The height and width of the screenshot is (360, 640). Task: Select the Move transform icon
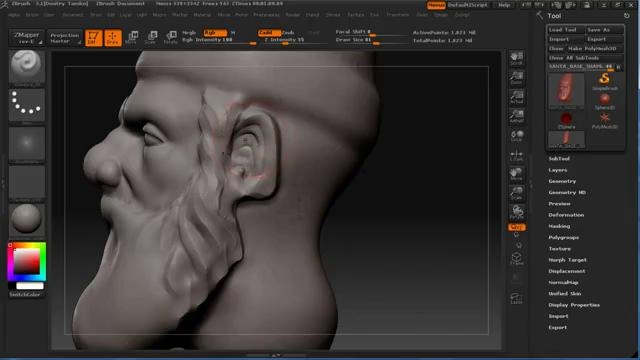pyautogui.click(x=132, y=37)
